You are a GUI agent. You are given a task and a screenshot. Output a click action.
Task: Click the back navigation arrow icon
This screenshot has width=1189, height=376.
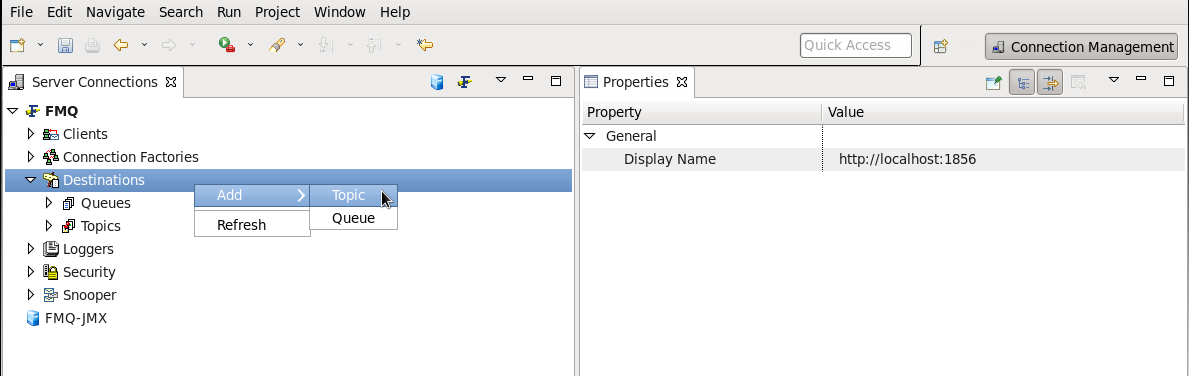coord(120,45)
